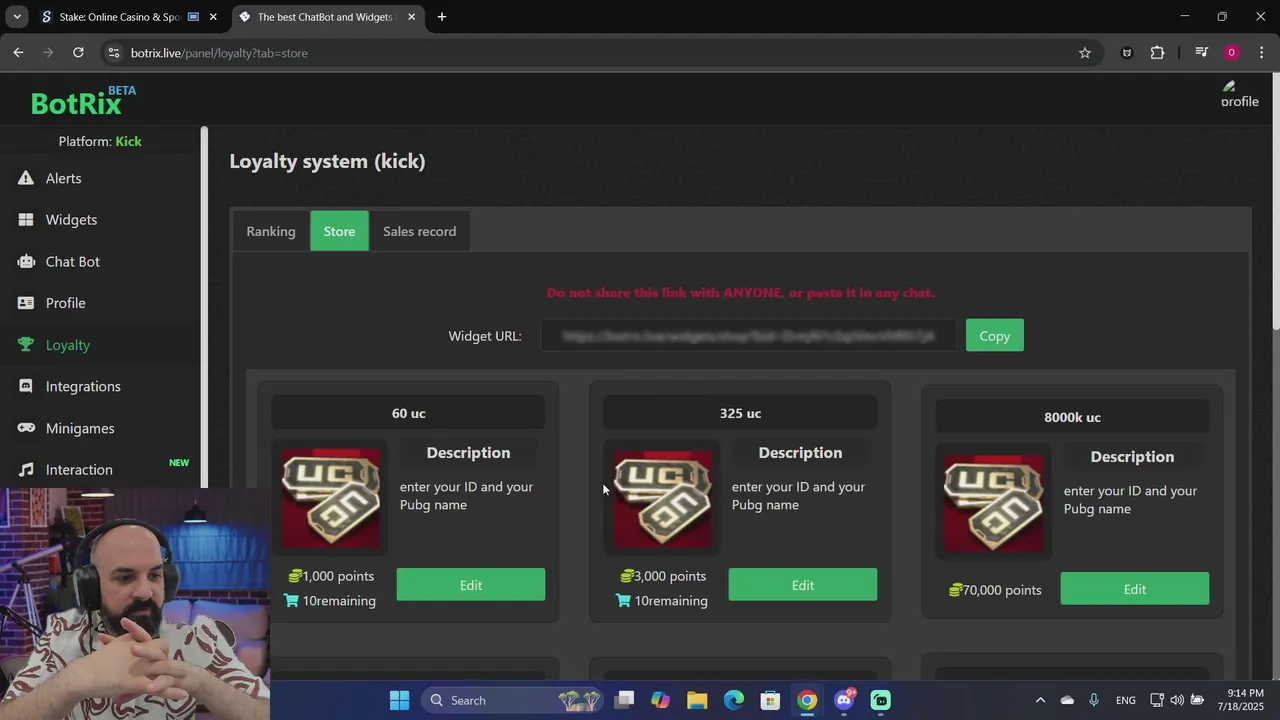Viewport: 1280px width, 720px height.
Task: Open the Sales record tab
Action: [x=419, y=231]
